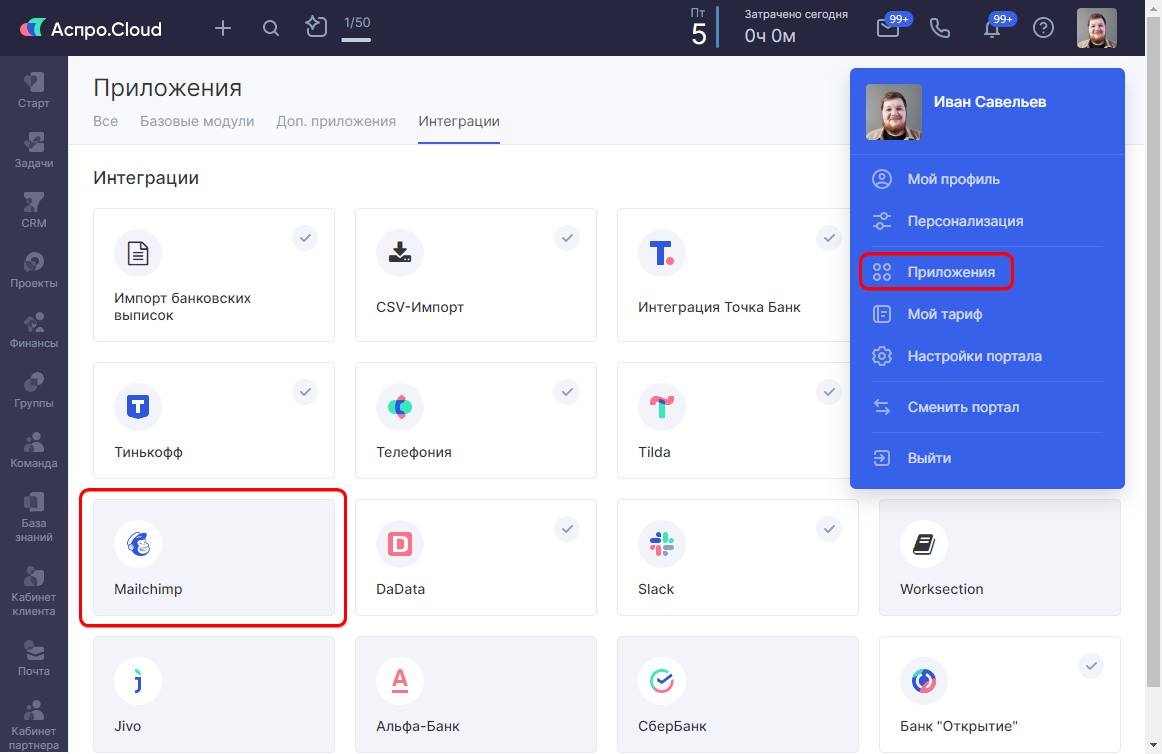Open Персонализация from user menu
The image size is (1162, 754).
(965, 221)
